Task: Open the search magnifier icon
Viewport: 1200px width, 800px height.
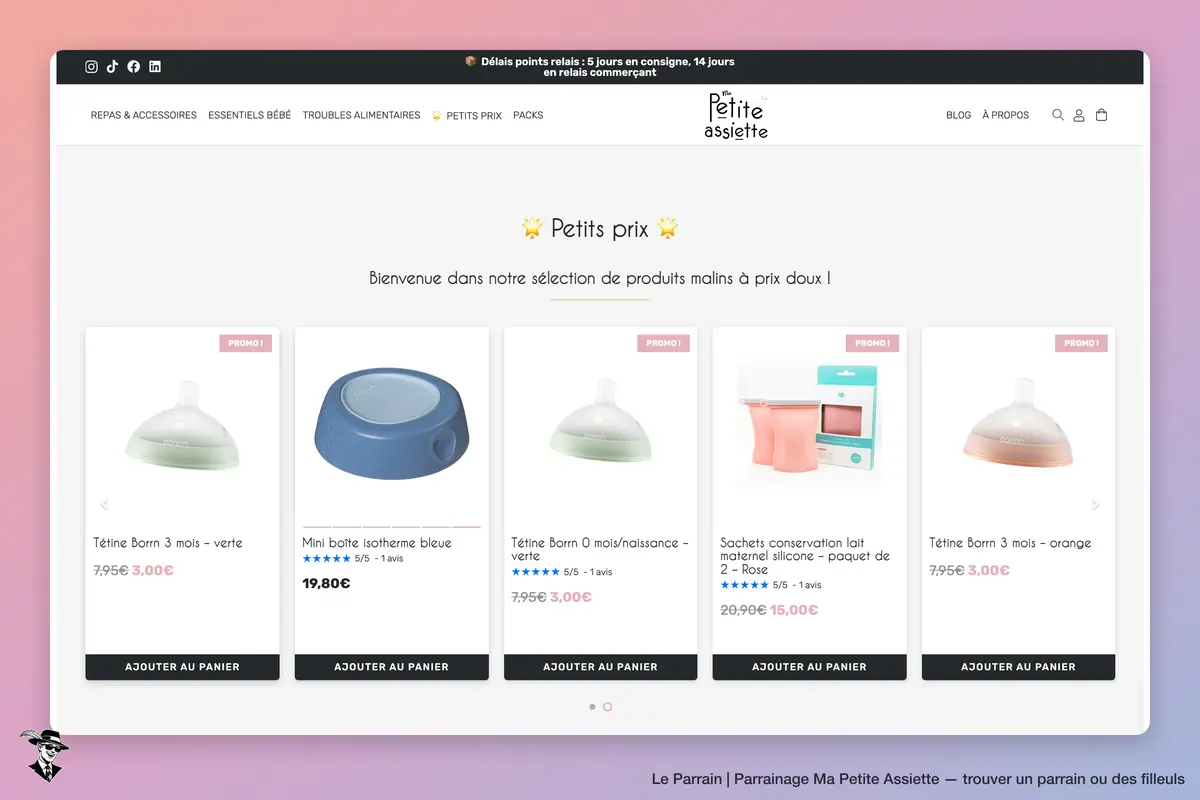Action: pyautogui.click(x=1058, y=115)
